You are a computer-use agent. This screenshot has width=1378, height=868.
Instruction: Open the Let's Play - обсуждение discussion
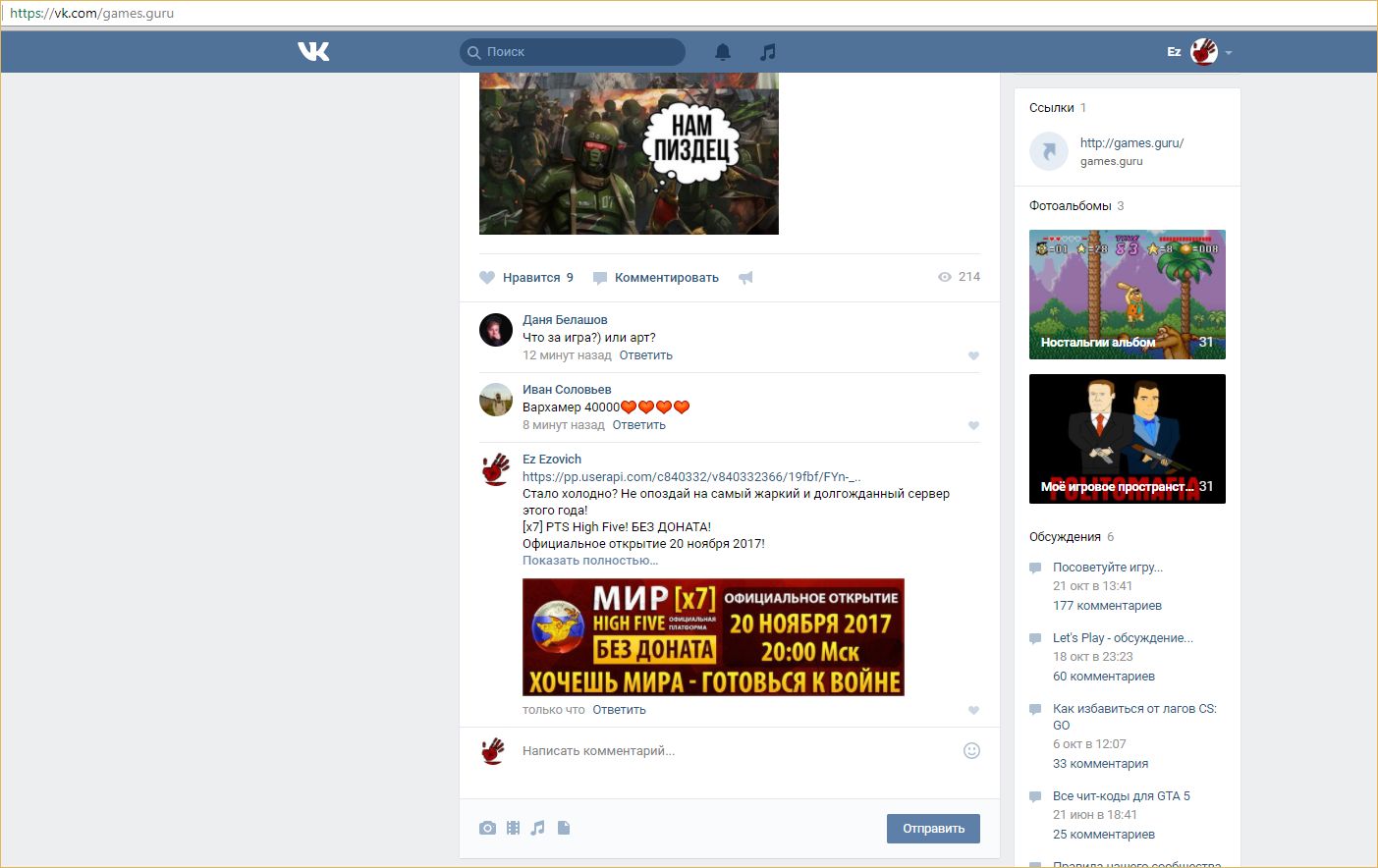(1123, 638)
